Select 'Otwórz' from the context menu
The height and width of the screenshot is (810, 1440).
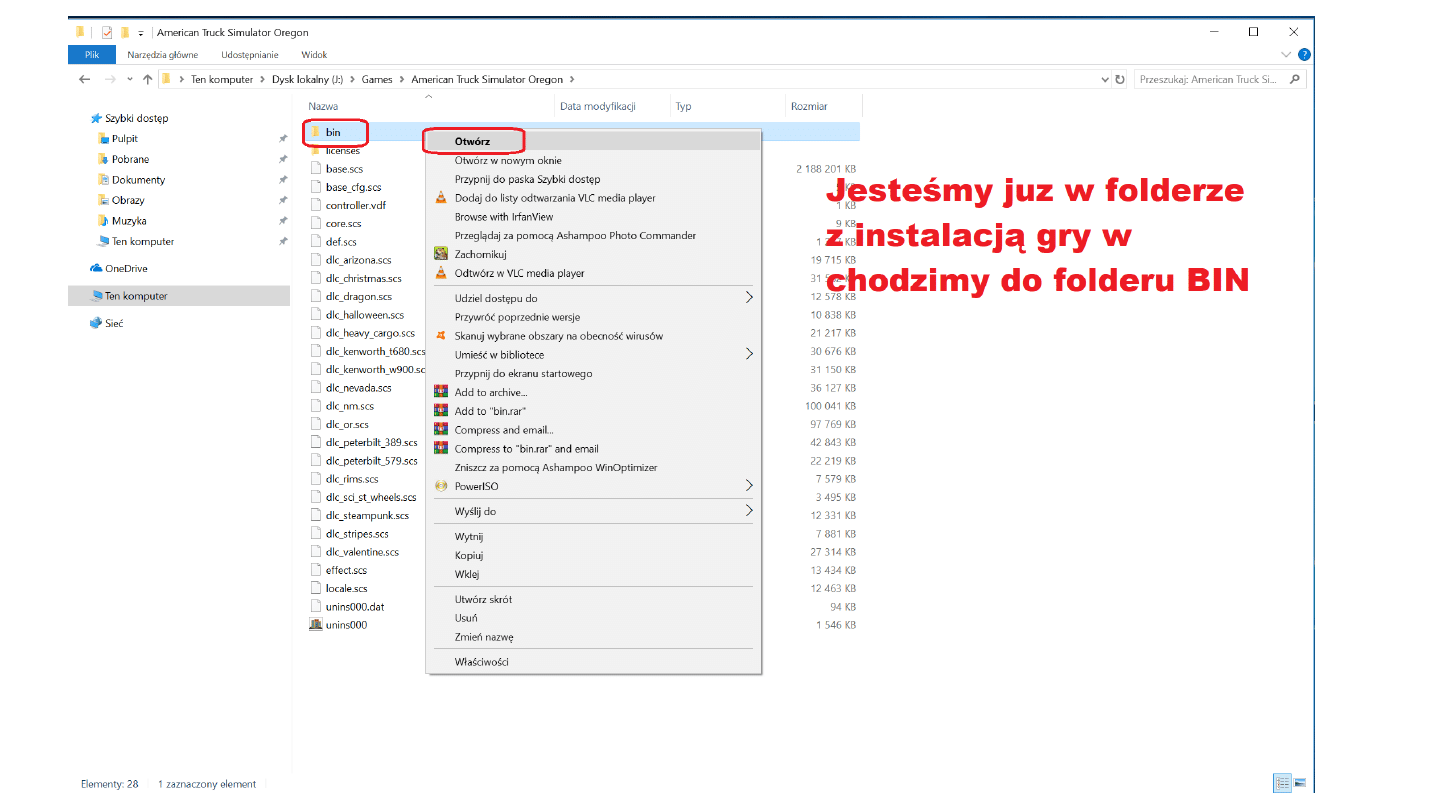472,142
